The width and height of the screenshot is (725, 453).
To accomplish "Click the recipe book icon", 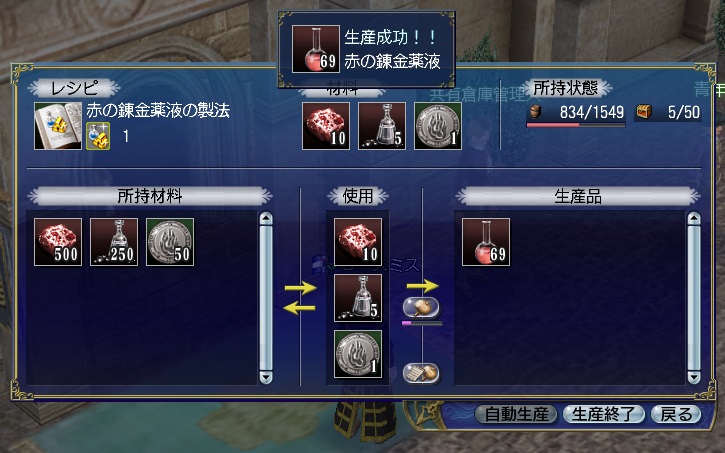I will [x=58, y=126].
